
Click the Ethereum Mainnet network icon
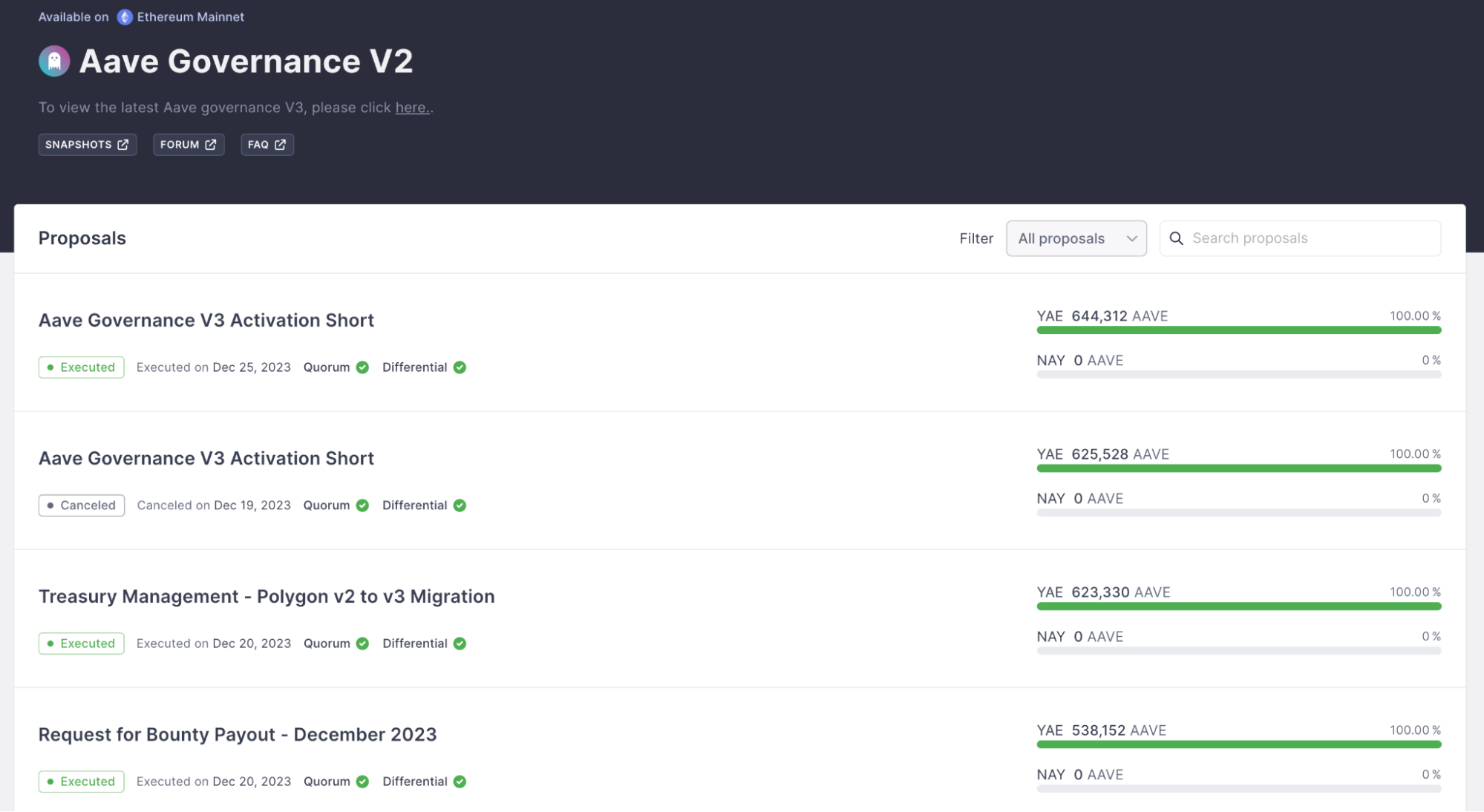125,17
